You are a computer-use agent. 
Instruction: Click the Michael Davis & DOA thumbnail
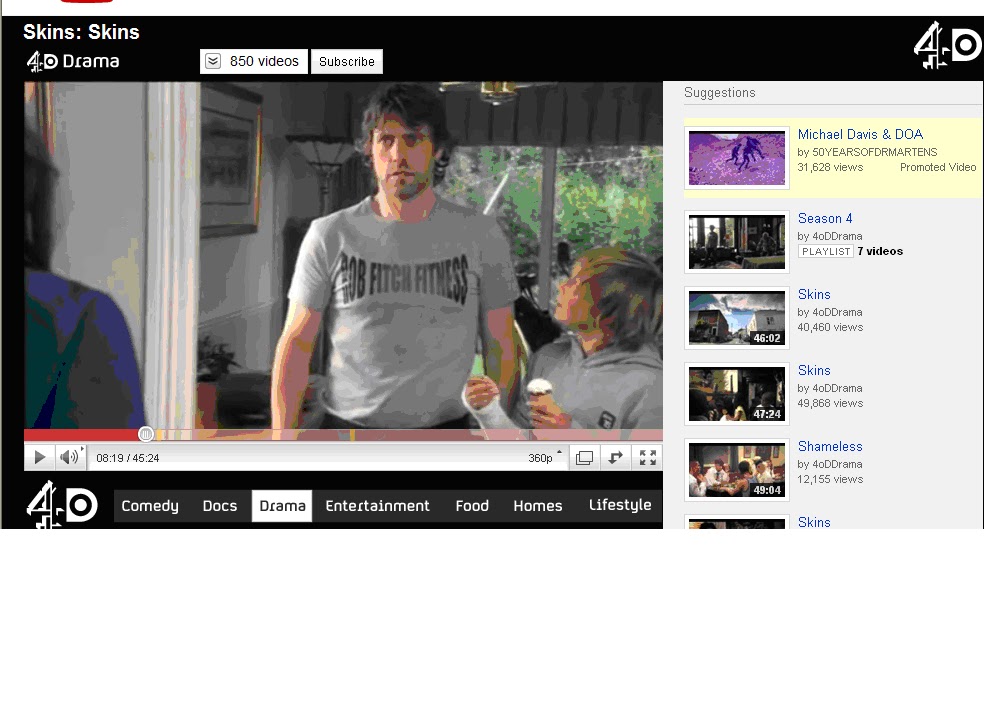[x=737, y=158]
